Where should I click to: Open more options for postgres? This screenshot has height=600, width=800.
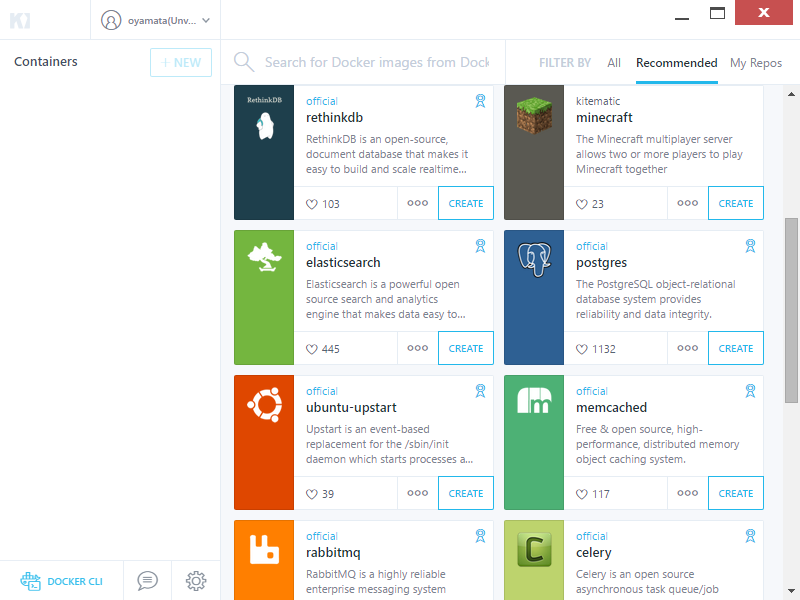[x=687, y=348]
